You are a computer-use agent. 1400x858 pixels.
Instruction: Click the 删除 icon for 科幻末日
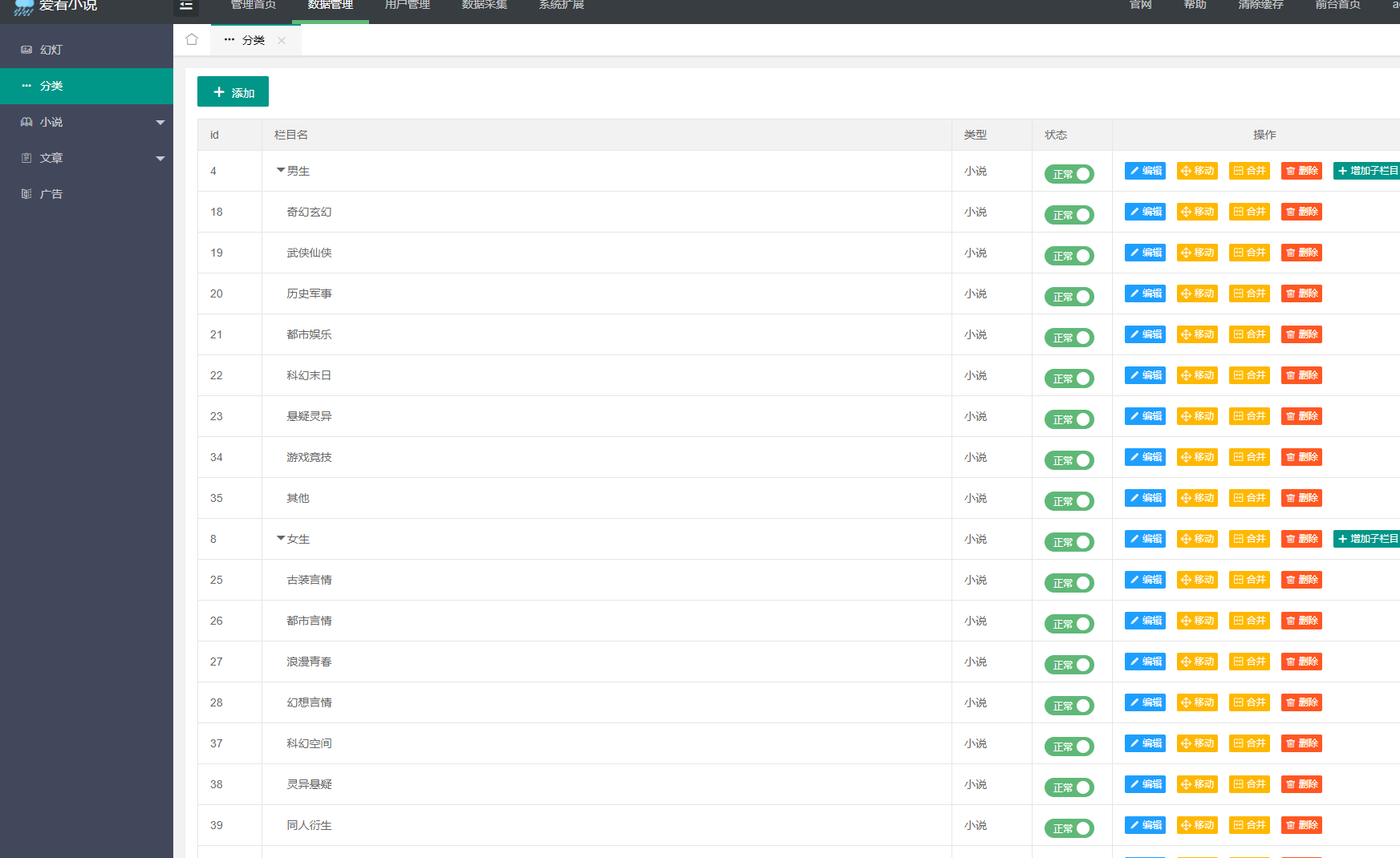click(x=1301, y=374)
